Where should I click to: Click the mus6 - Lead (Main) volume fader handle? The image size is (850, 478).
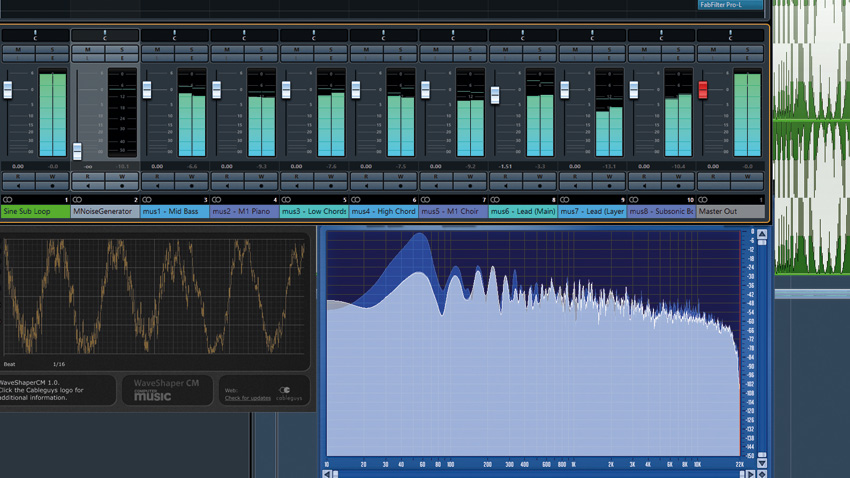coord(494,95)
